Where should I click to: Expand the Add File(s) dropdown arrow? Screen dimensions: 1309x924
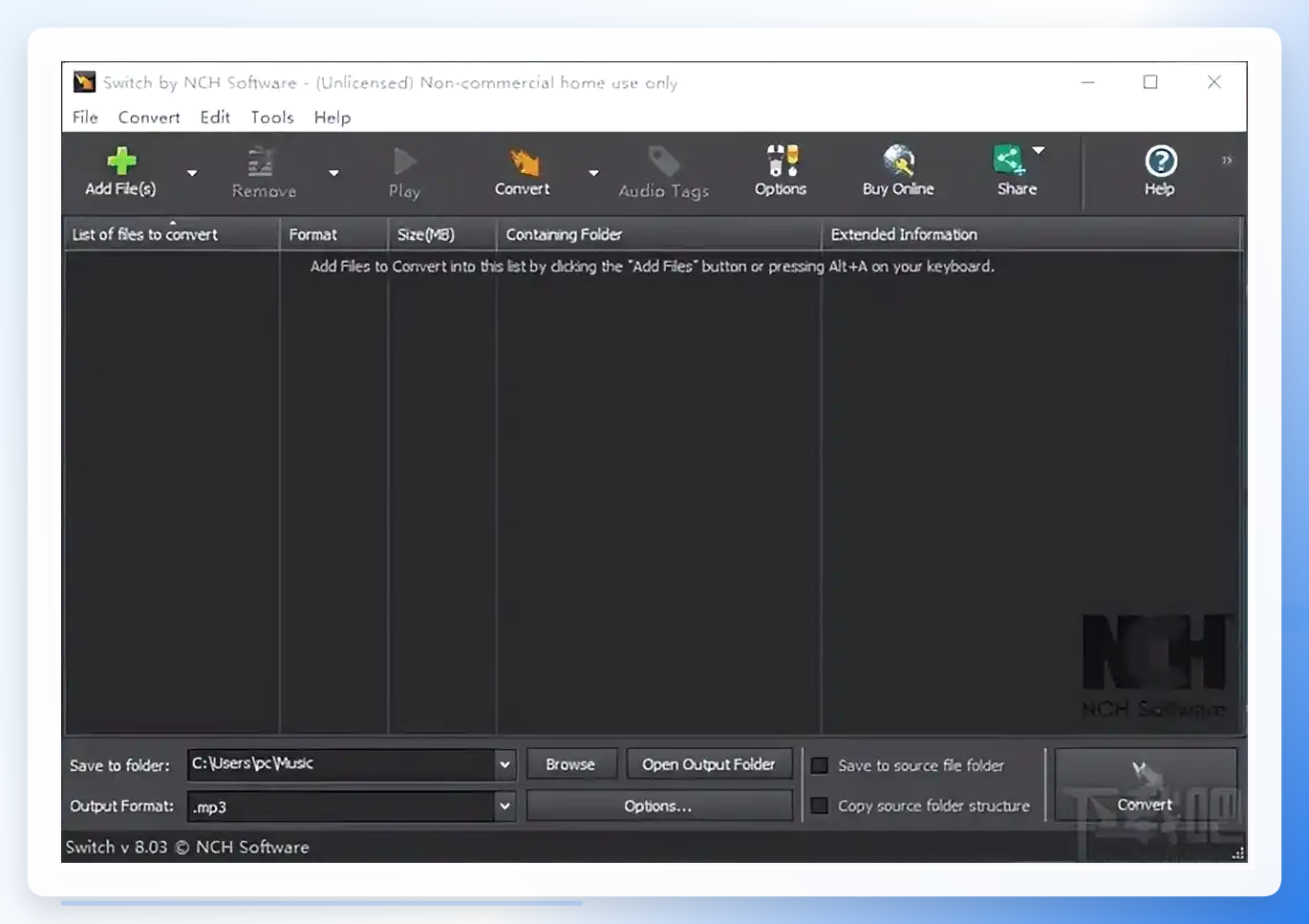[192, 173]
